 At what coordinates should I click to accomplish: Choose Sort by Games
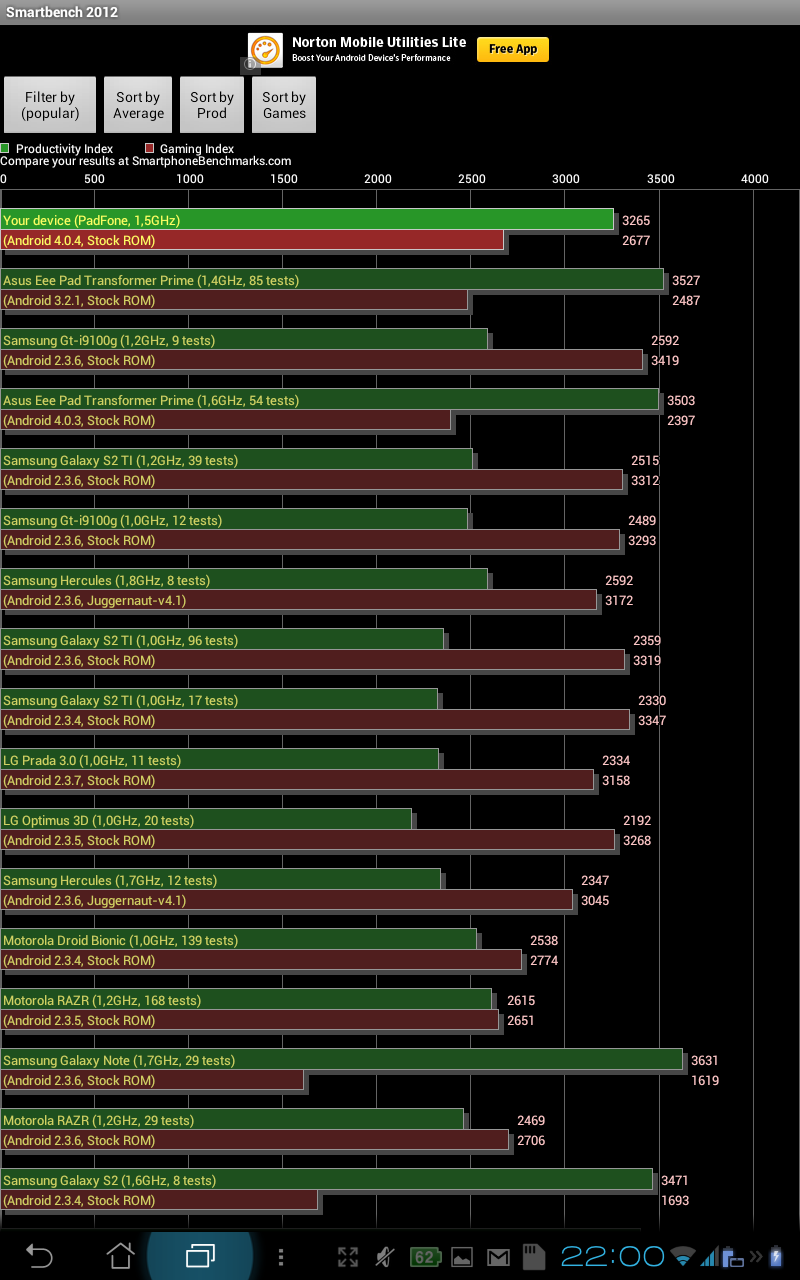click(284, 105)
